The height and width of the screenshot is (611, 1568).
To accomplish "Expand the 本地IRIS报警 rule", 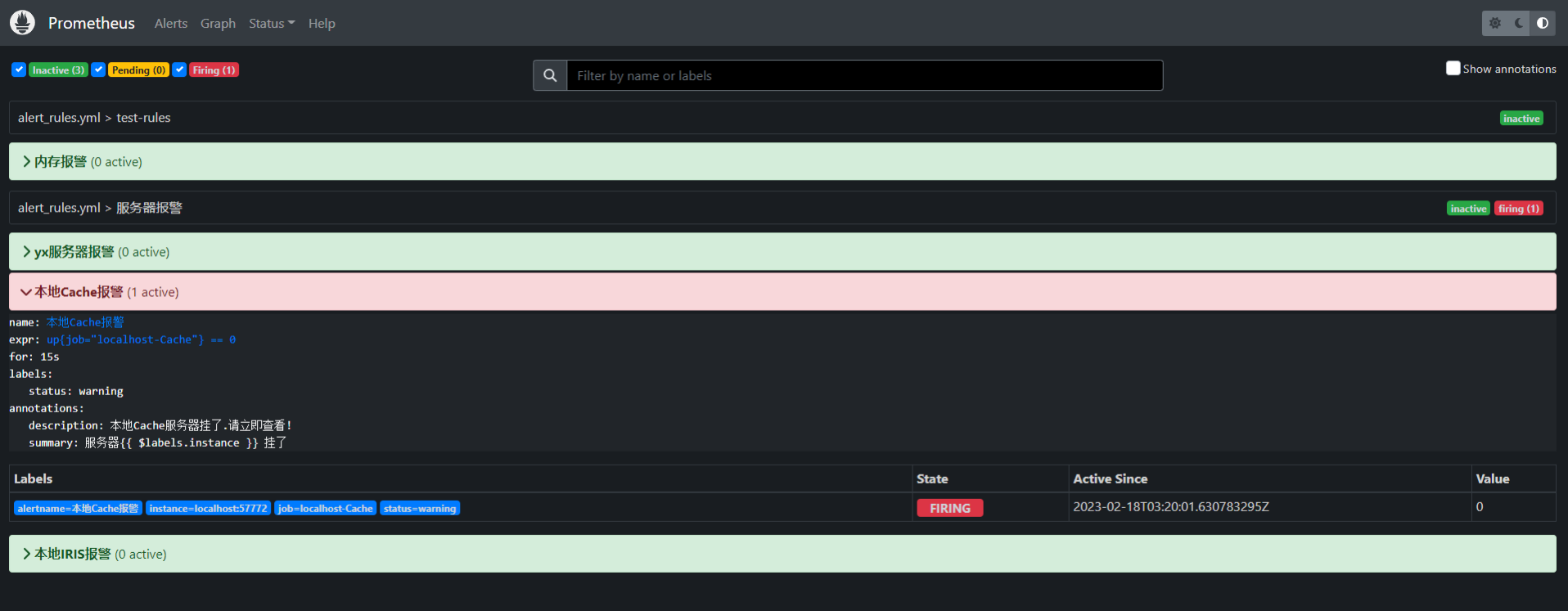I will pyautogui.click(x=782, y=554).
